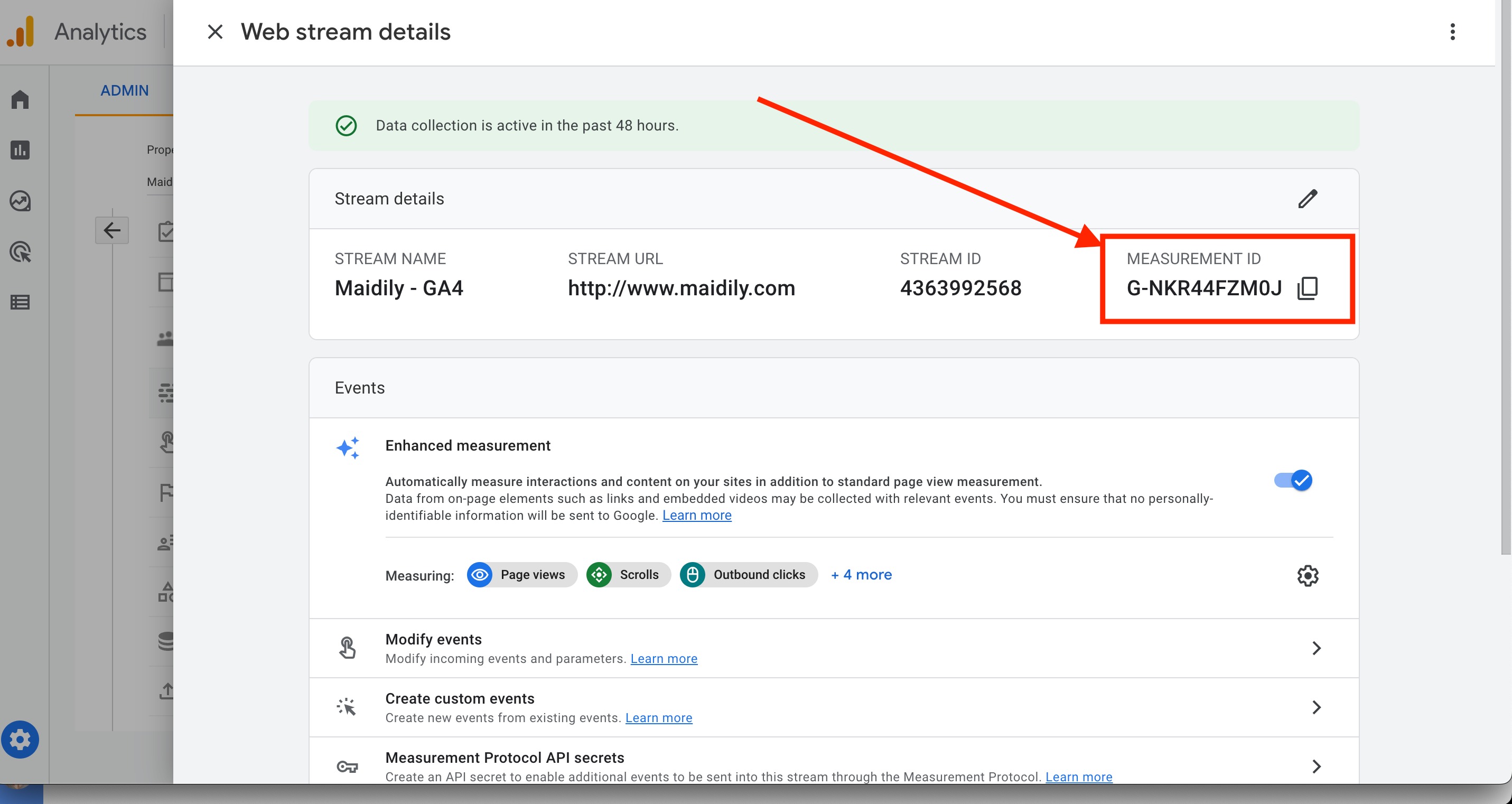Click the Stream URL http://www.maidily.com

[x=682, y=288]
